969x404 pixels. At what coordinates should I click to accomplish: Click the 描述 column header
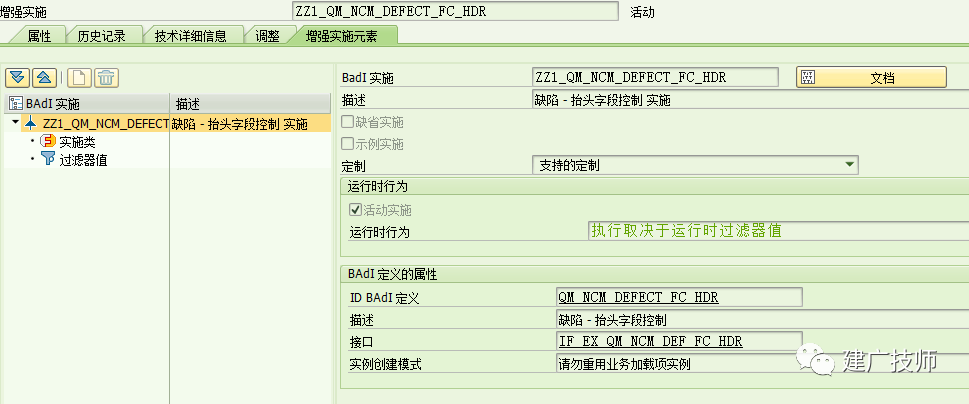pyautogui.click(x=250, y=103)
